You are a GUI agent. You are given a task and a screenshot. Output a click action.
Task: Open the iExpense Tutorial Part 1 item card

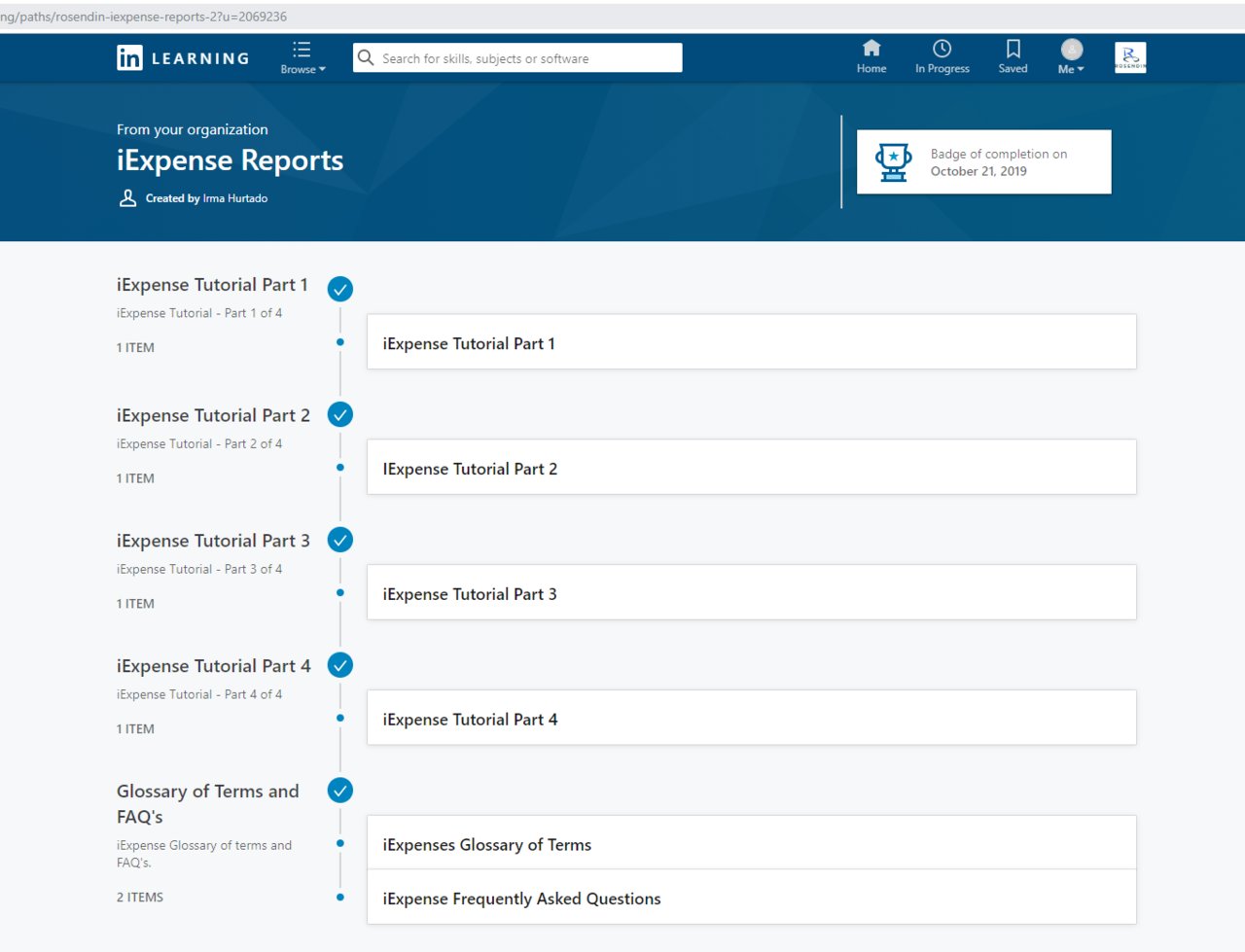pos(751,341)
